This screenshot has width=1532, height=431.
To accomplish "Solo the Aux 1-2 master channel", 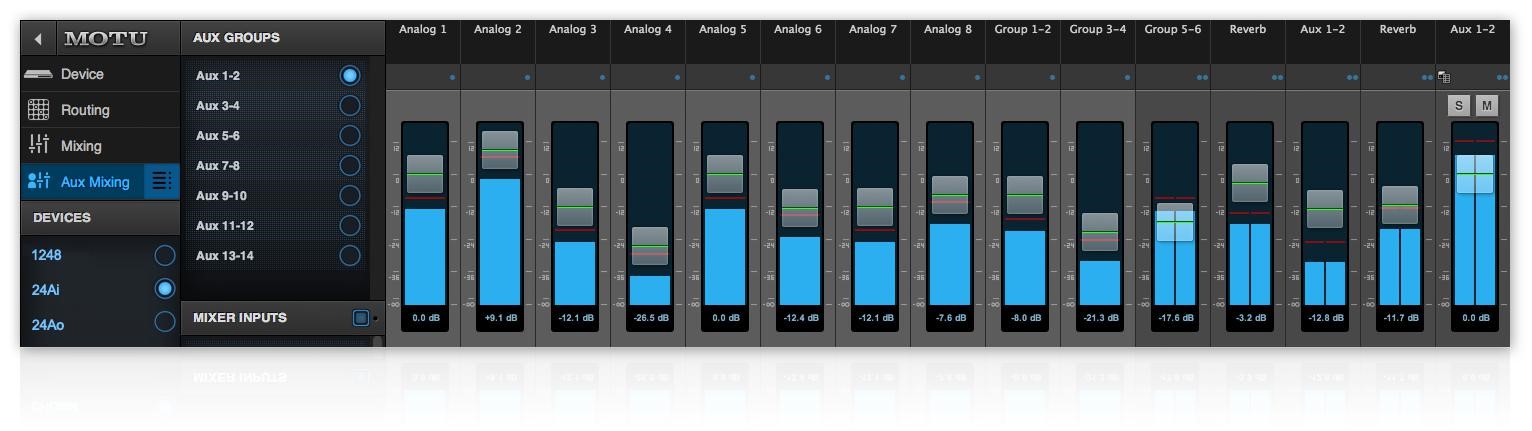I will coord(1459,106).
